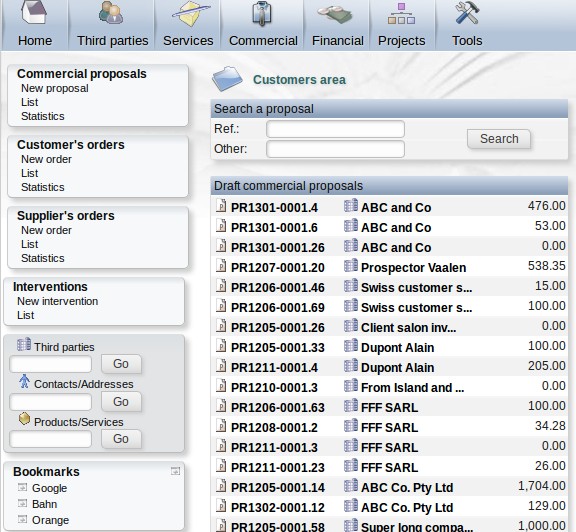Click the company icon beside From Island and ...

(351, 385)
